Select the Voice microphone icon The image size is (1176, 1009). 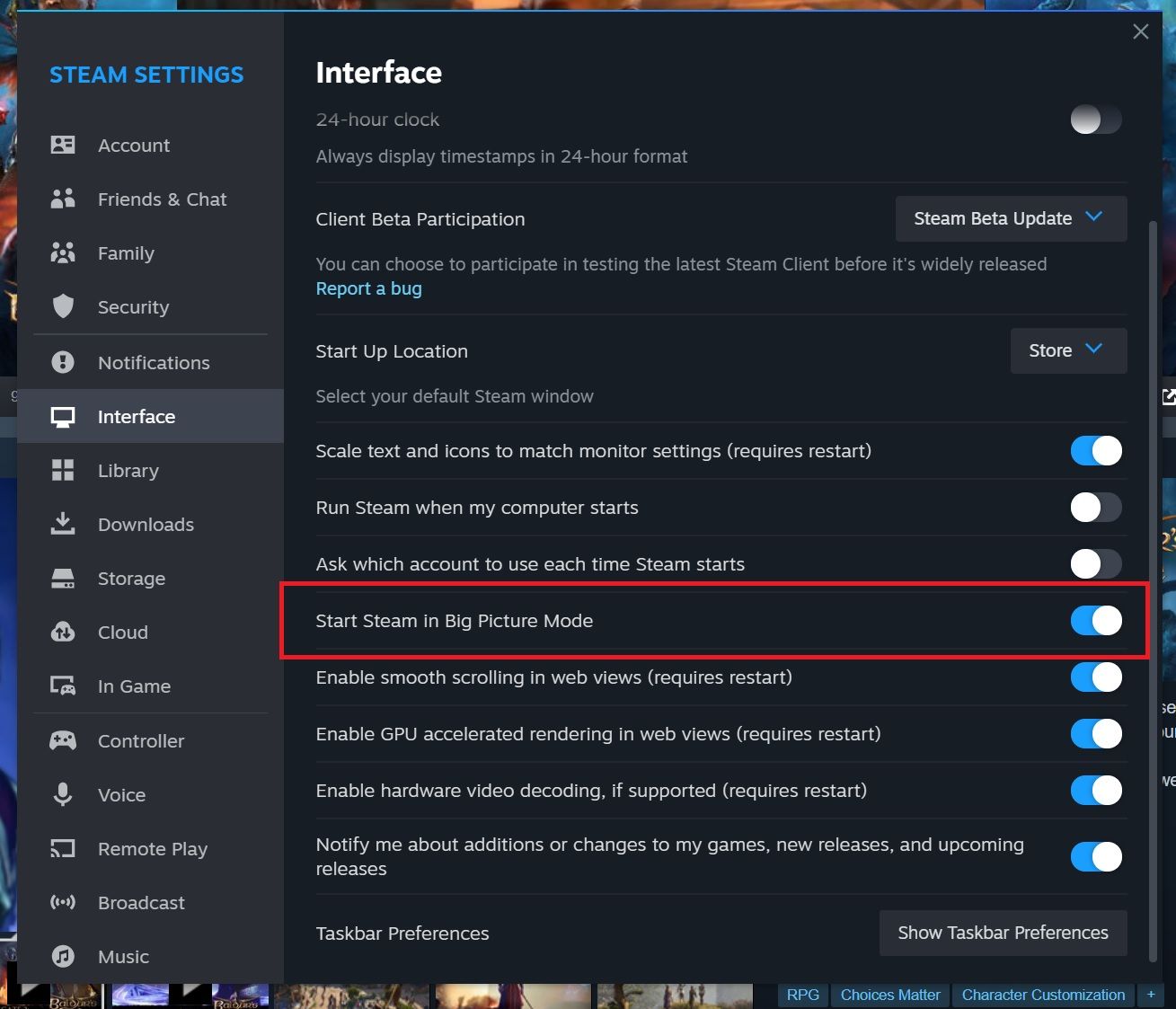click(63, 794)
